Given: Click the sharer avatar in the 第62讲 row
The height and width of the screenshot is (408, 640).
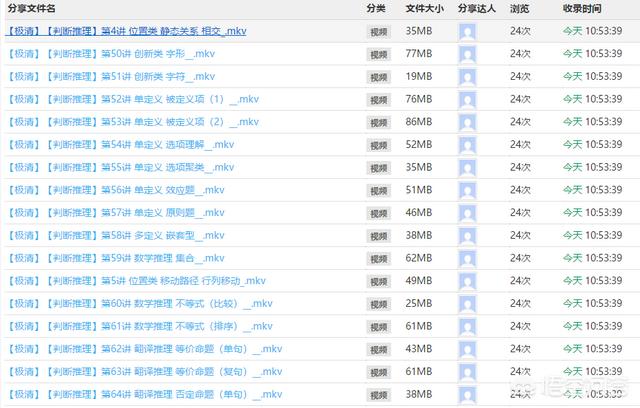Looking at the screenshot, I should 467,350.
